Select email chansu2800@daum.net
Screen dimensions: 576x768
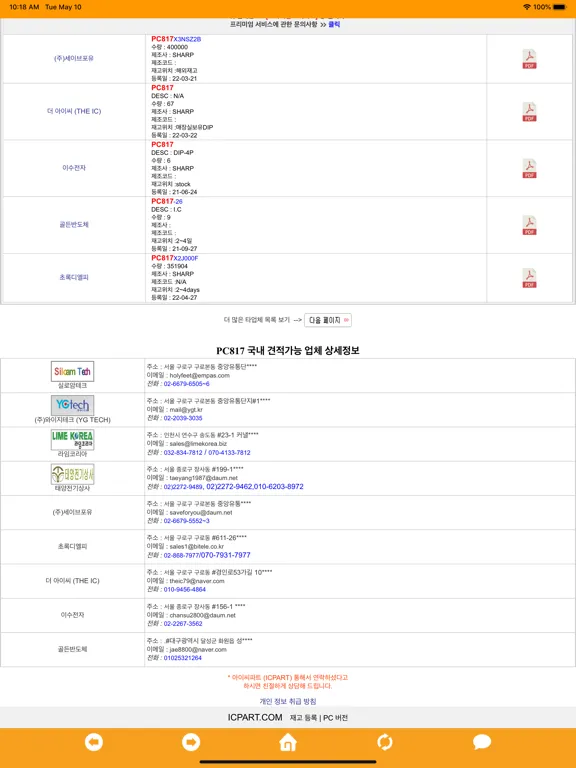click(202, 615)
